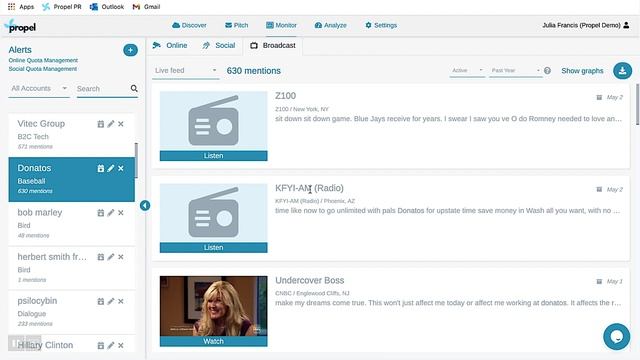The width and height of the screenshot is (640, 360).
Task: Open the Live feed dropdown
Action: pyautogui.click(x=186, y=71)
